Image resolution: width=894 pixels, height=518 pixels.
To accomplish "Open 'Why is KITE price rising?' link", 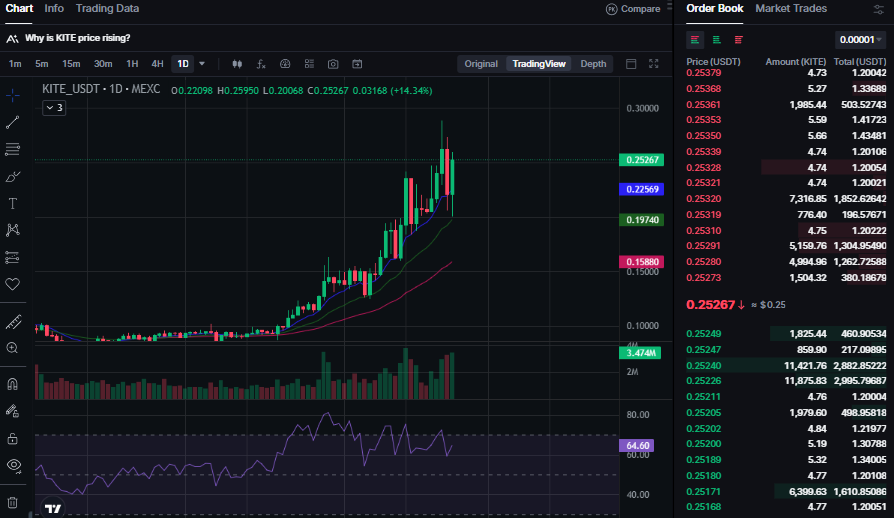I will coord(78,38).
